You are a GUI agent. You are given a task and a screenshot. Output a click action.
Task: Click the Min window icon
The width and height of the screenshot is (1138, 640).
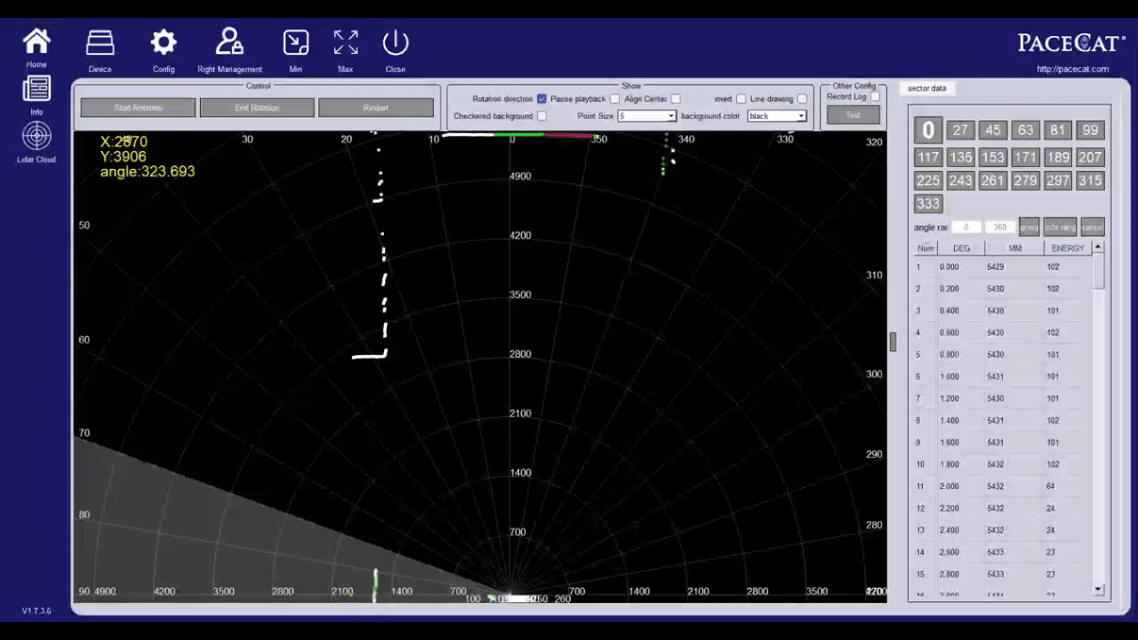(x=296, y=43)
